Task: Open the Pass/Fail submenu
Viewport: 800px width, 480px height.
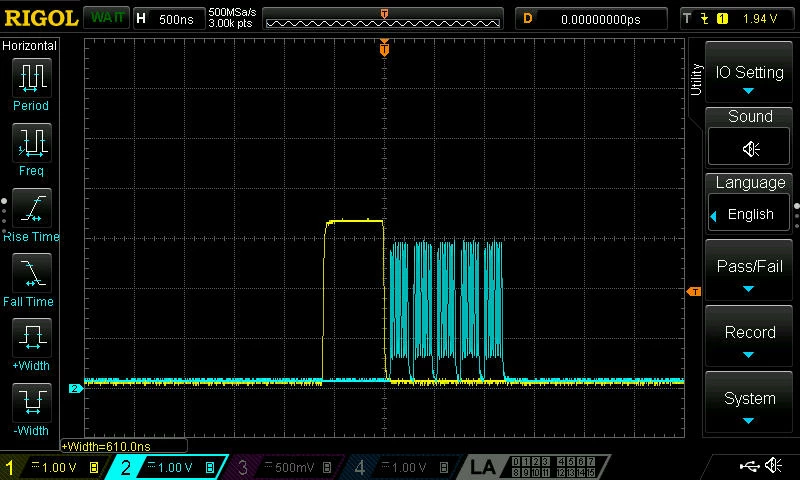Action: tap(749, 270)
